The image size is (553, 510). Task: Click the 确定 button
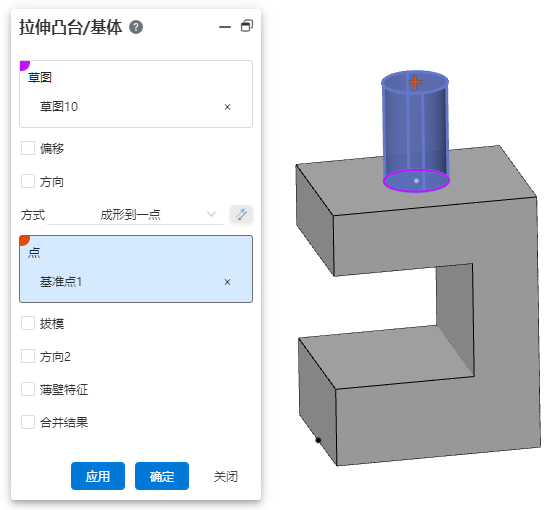pos(162,476)
